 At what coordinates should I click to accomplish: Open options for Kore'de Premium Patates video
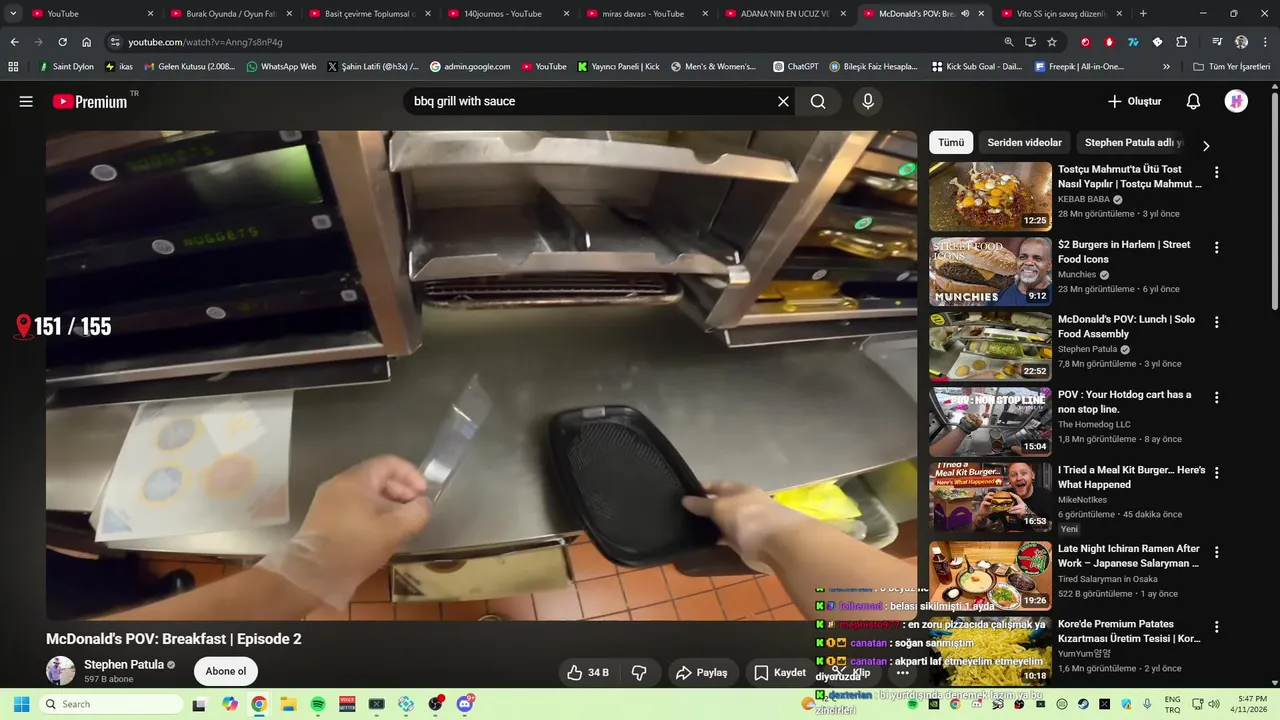coord(1216,627)
